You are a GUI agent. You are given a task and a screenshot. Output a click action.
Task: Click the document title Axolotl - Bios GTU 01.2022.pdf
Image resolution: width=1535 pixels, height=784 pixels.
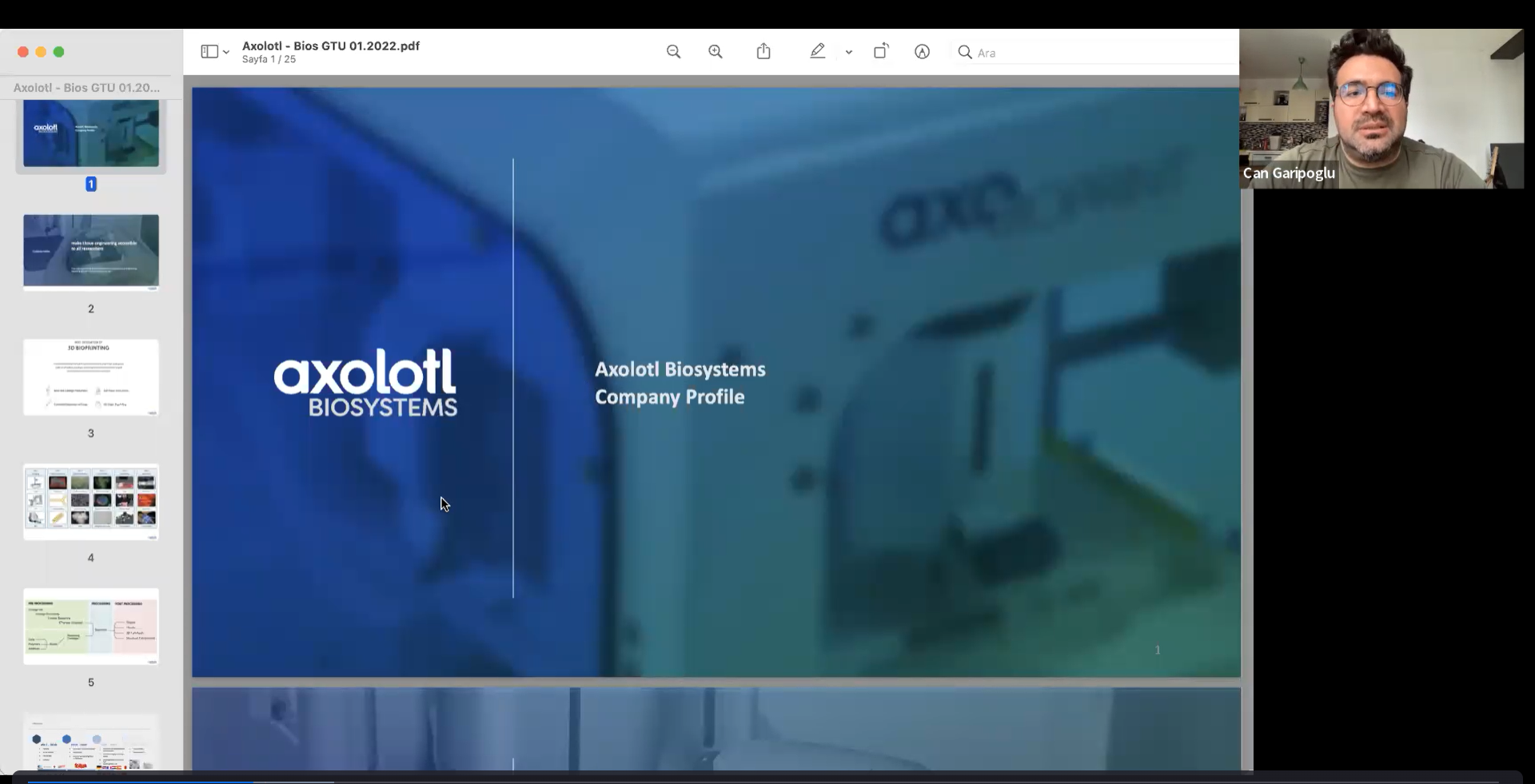pos(331,46)
